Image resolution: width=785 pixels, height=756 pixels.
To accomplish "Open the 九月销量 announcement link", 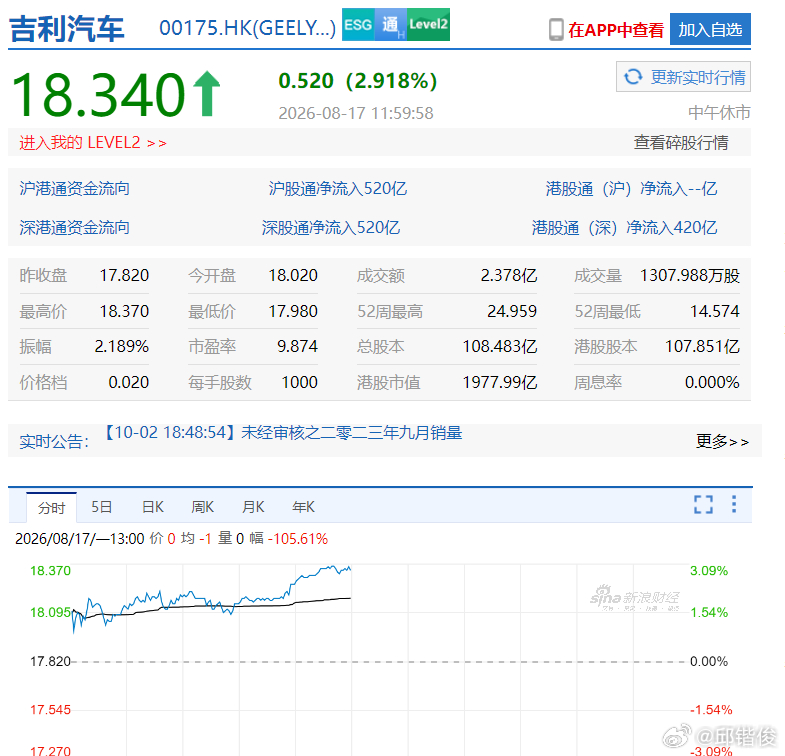I will pos(283,433).
